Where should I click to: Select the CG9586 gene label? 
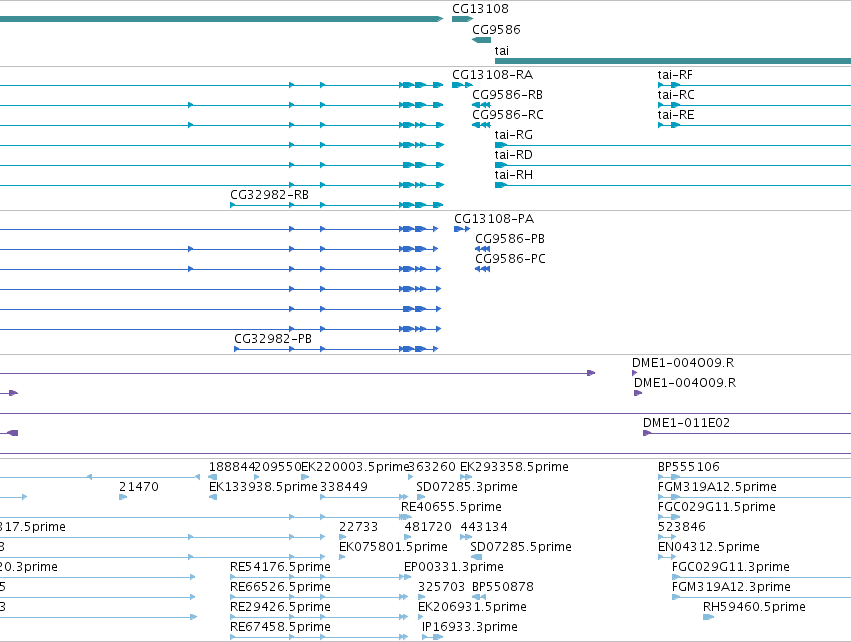496,30
